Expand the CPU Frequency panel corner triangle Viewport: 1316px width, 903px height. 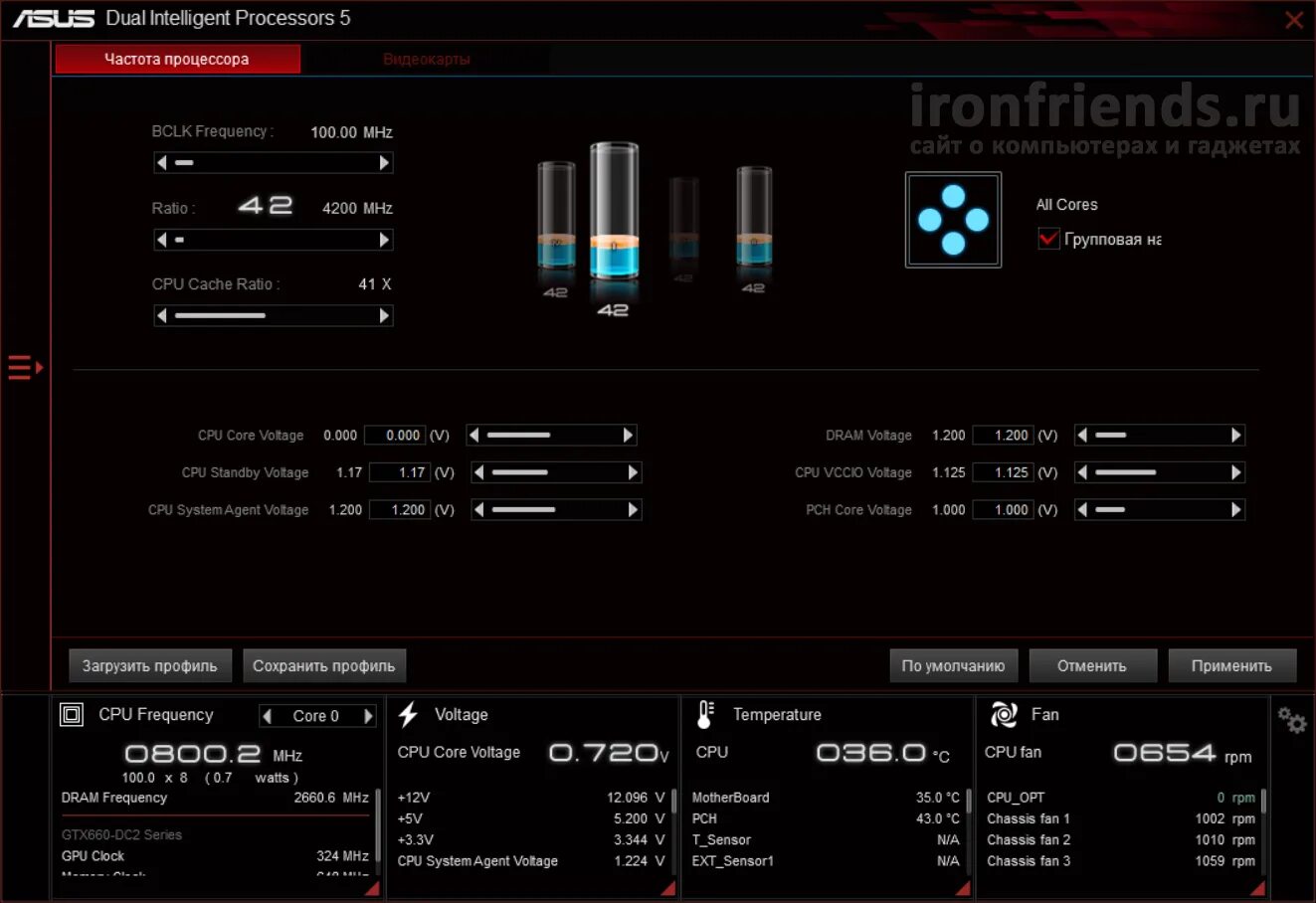coord(372,888)
